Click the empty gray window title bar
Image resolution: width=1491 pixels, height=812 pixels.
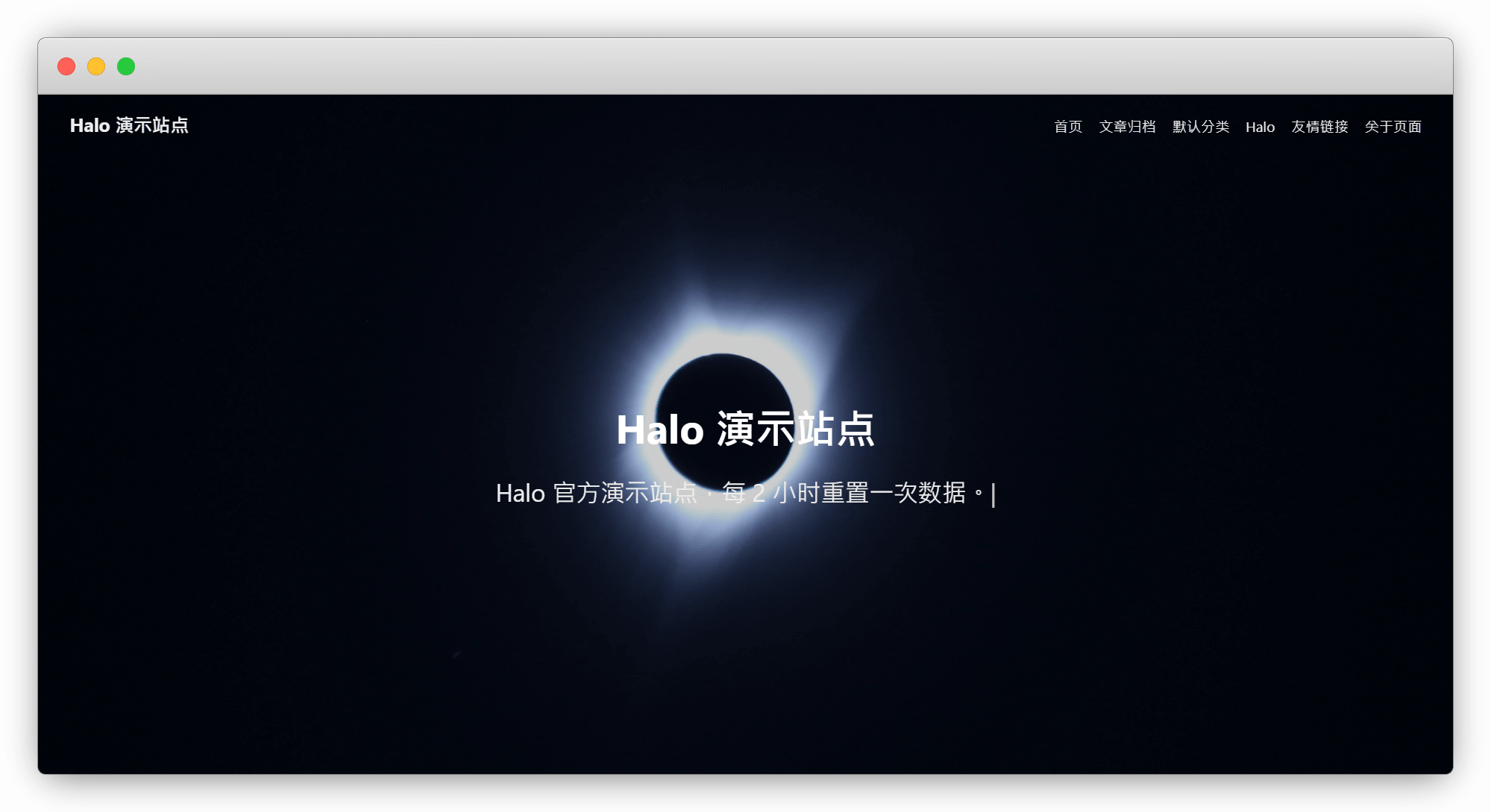746,66
